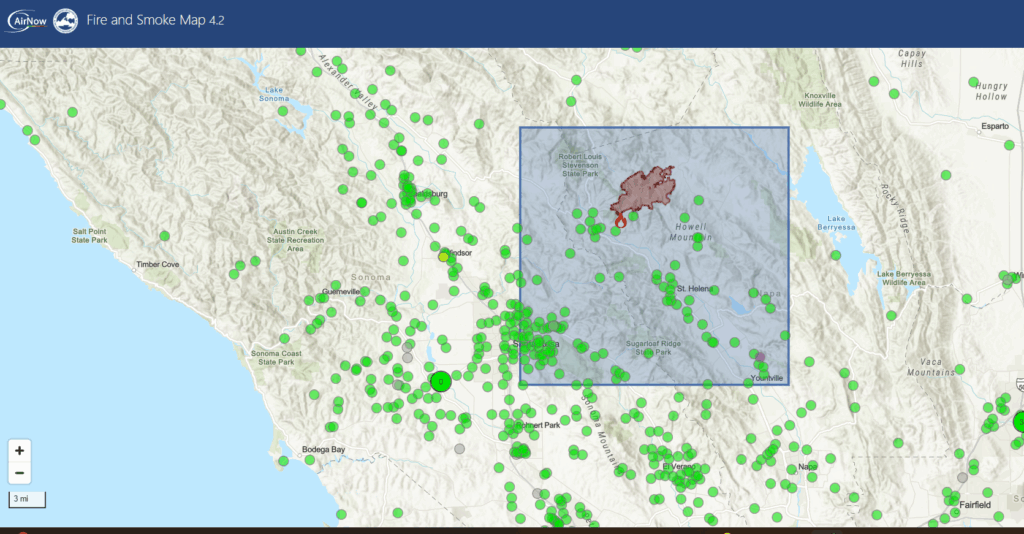
Task: Click the large green monitor at right edge
Action: point(1019,422)
